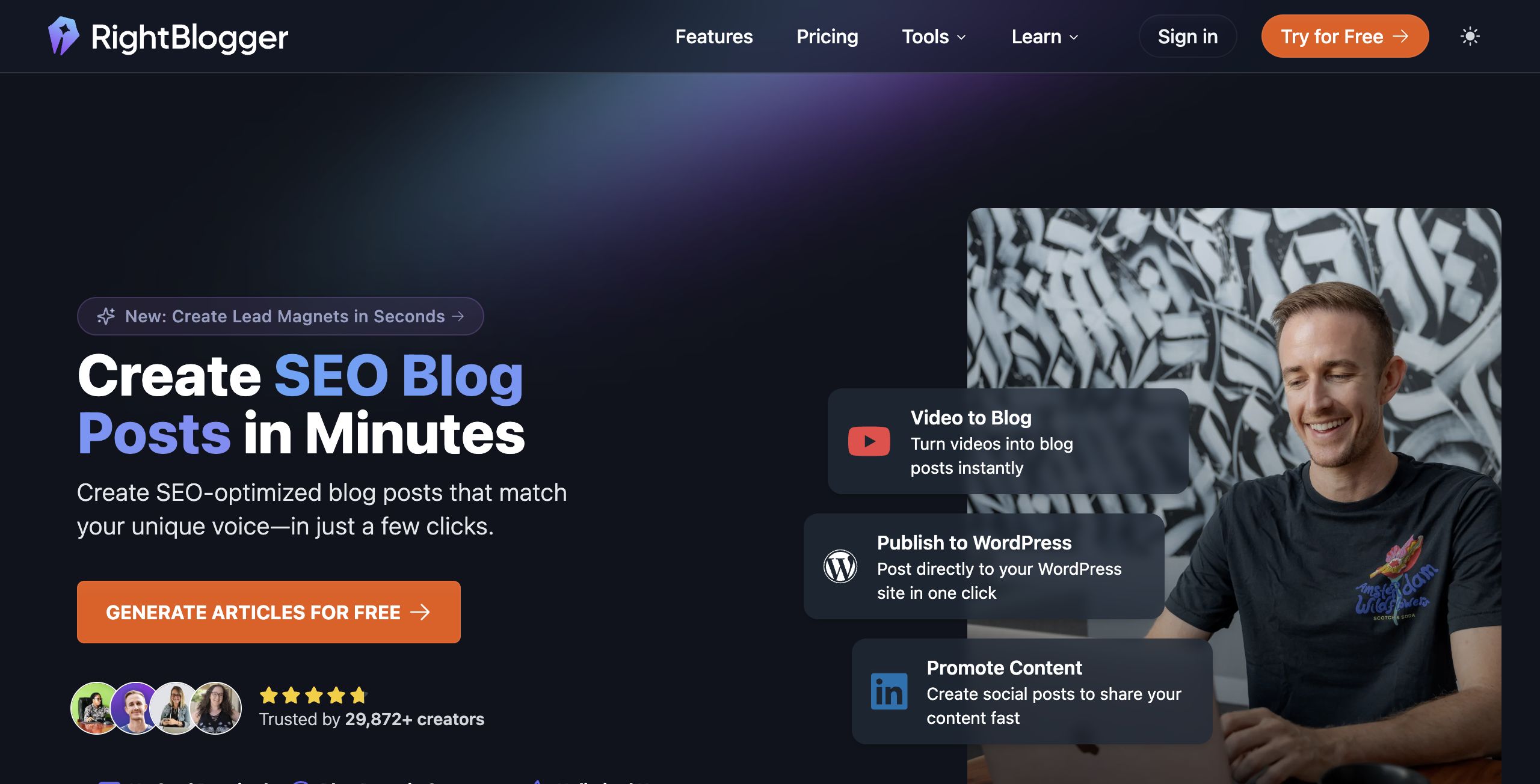Expand the Learn dropdown menu
This screenshot has width=1540, height=784.
tap(1044, 37)
